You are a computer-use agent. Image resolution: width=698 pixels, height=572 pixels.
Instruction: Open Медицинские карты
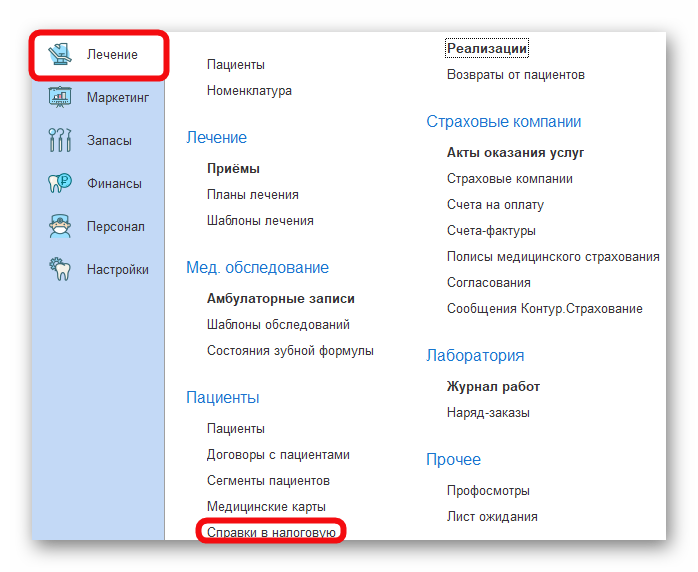tap(266, 507)
